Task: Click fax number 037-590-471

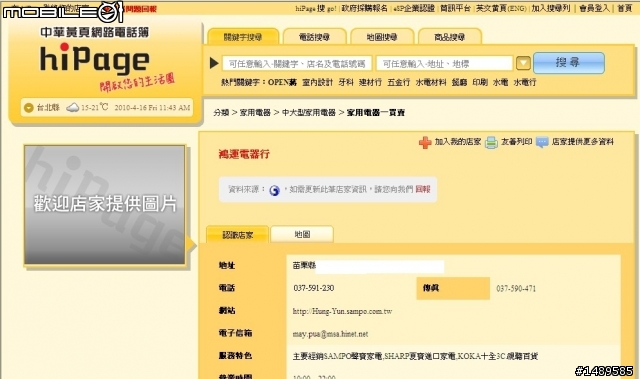Action: [516, 288]
